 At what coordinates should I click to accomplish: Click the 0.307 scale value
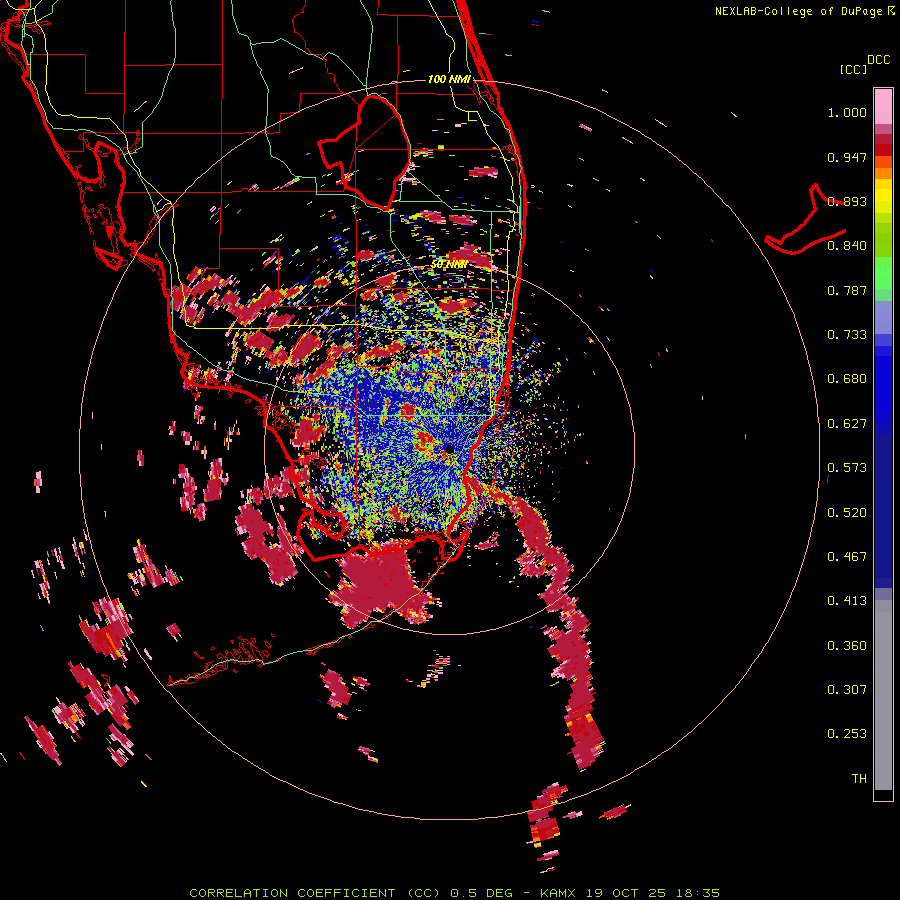click(x=847, y=689)
